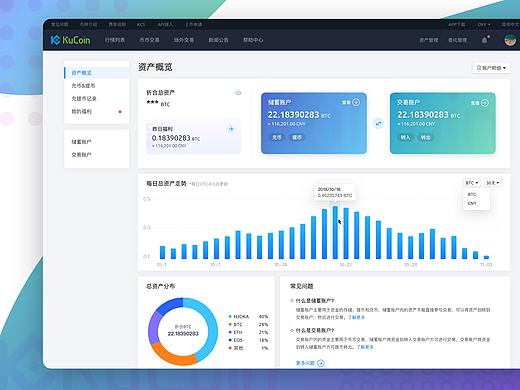520x390 pixels.
Task: Select CNY option in open dropdown list
Action: point(472,203)
